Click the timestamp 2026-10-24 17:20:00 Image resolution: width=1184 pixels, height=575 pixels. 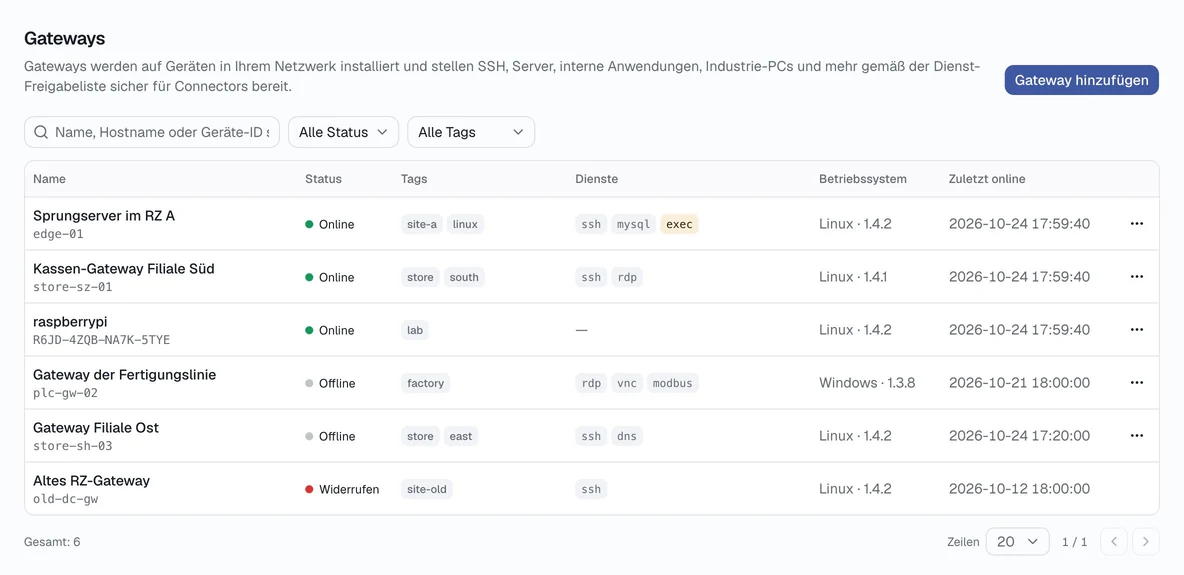(x=1019, y=435)
